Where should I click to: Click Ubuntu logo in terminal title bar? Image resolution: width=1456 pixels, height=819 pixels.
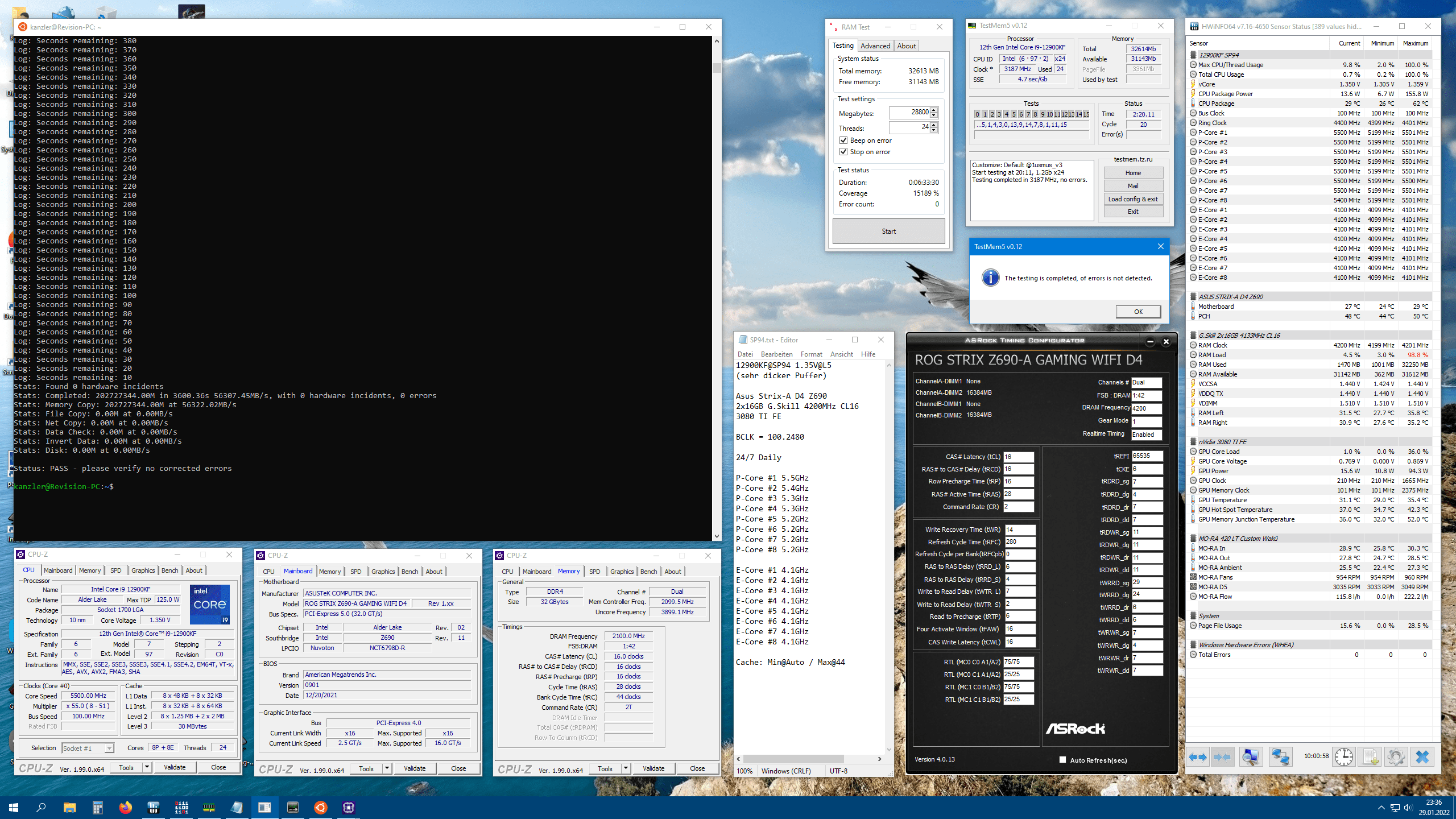(x=23, y=27)
